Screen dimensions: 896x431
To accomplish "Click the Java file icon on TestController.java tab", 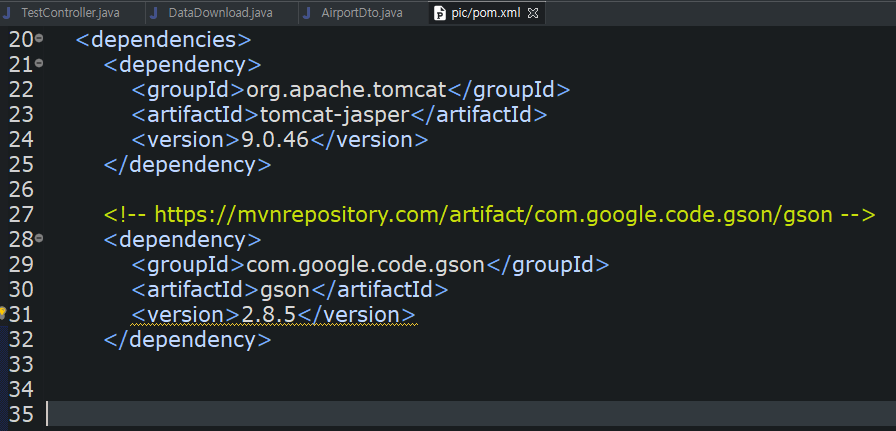I will [x=7, y=13].
